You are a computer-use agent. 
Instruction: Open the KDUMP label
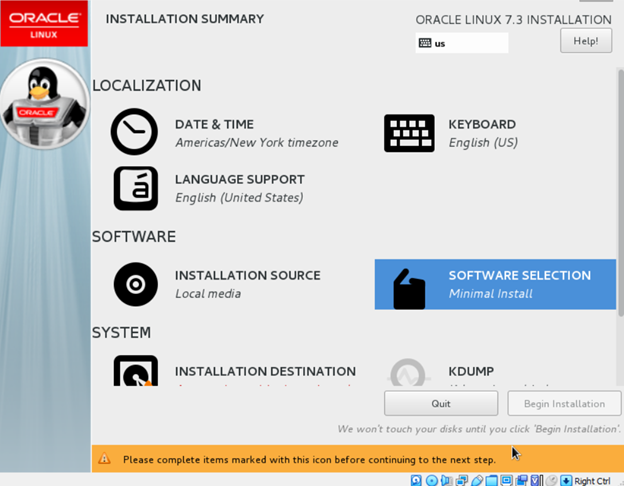click(x=471, y=371)
